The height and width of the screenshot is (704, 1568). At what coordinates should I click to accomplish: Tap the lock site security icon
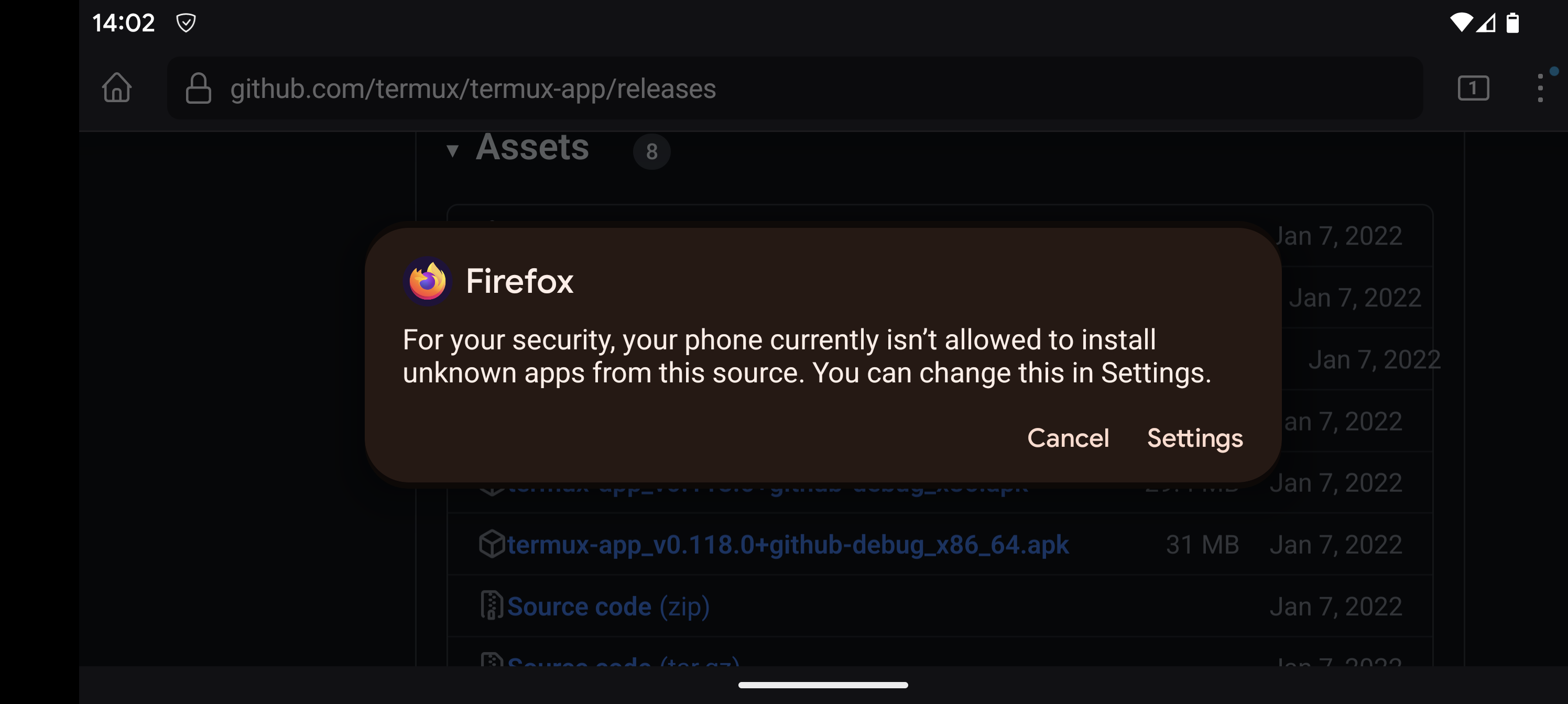pos(198,88)
